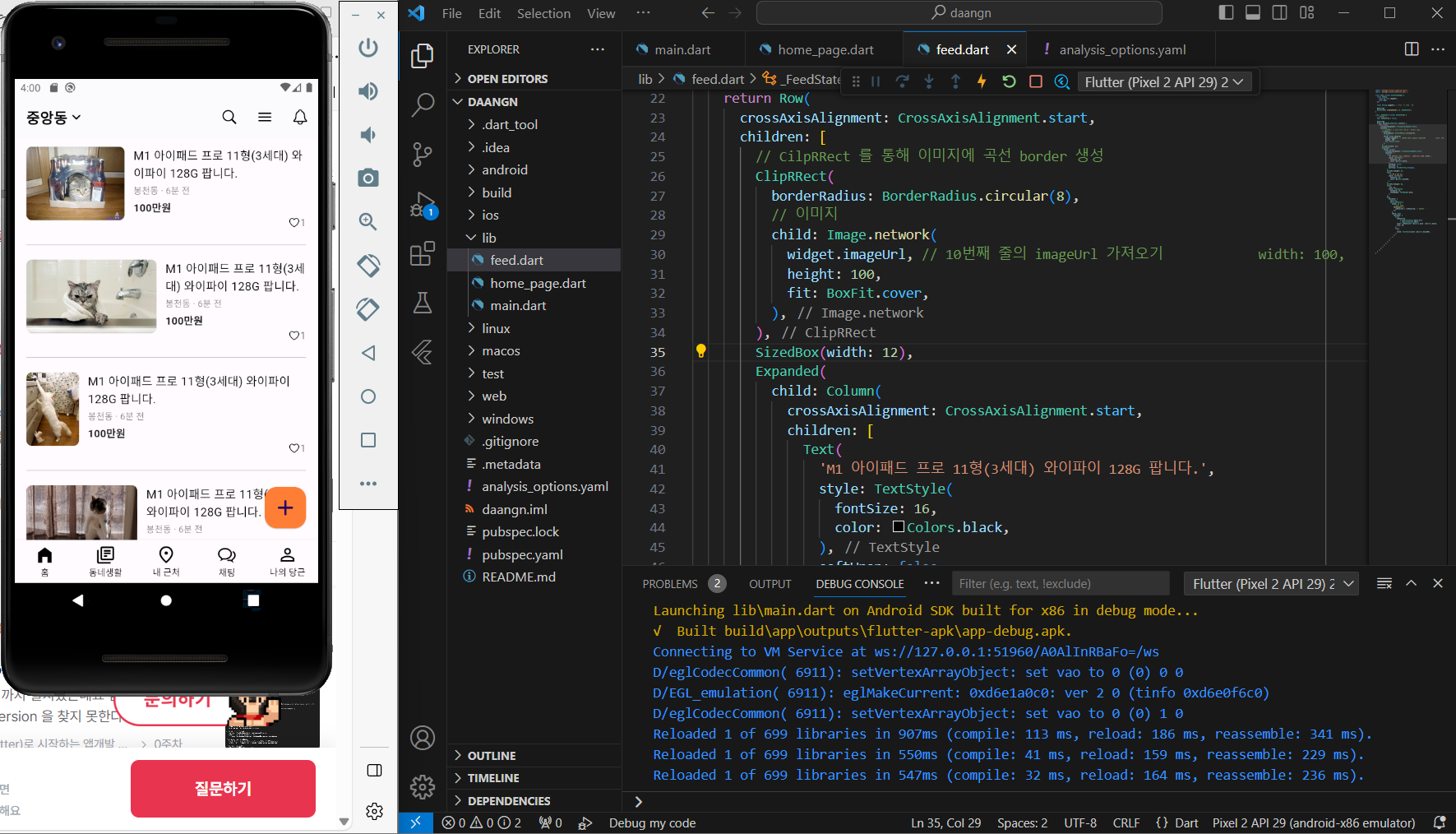Viewport: 1456px width, 834px height.
Task: Raise emulator volume
Action: (x=368, y=91)
